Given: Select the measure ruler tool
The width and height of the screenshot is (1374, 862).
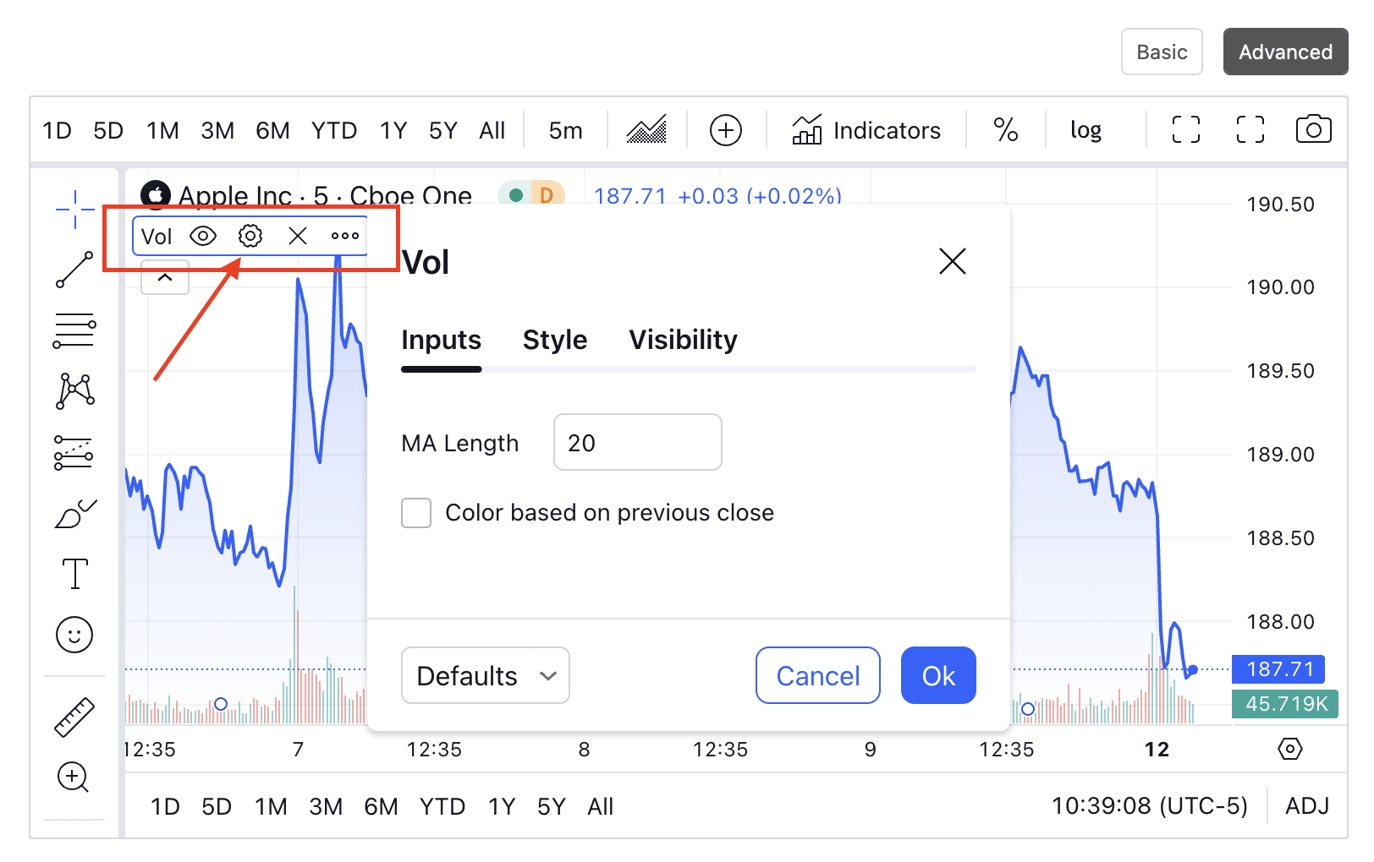Looking at the screenshot, I should click(72, 716).
